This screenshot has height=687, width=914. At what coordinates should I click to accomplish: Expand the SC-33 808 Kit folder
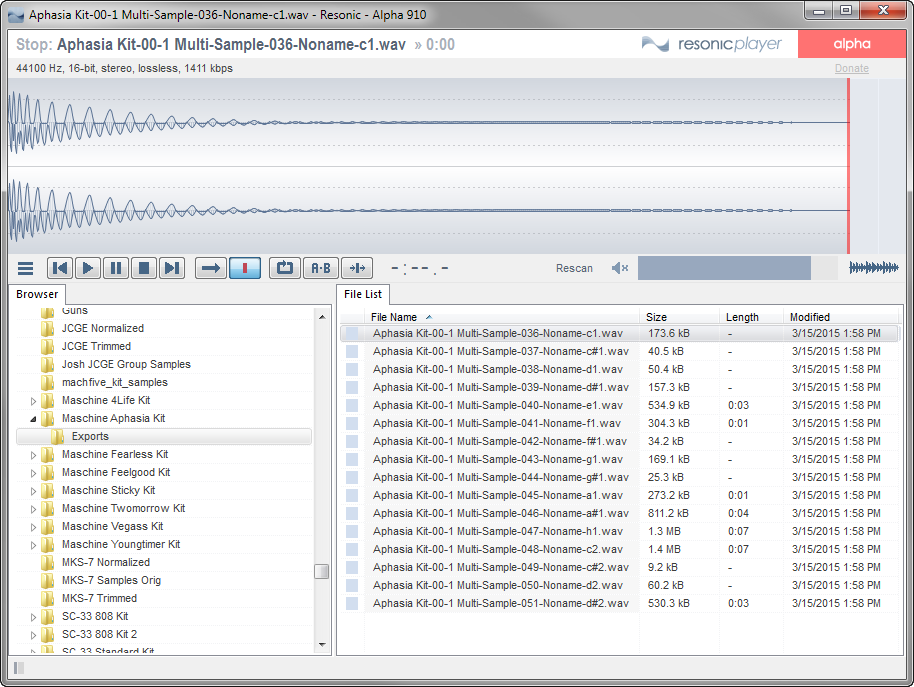[33, 617]
